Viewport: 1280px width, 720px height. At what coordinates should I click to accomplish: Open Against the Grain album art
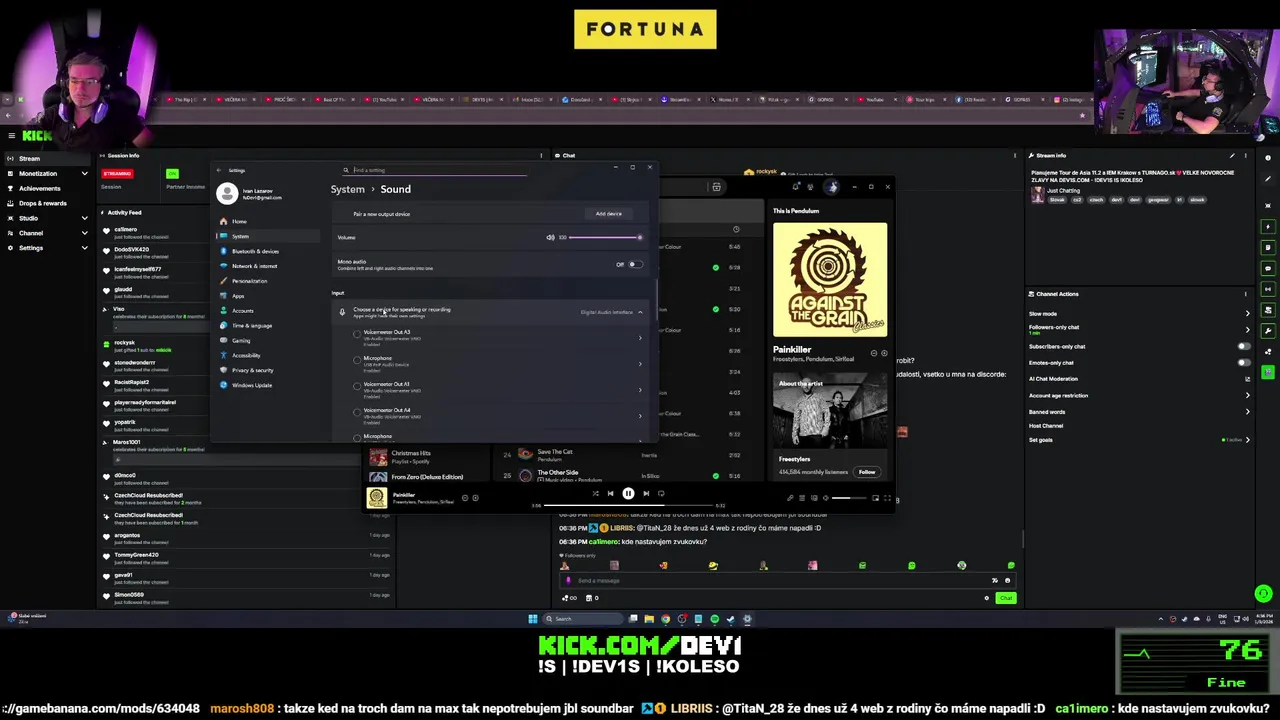[830, 279]
